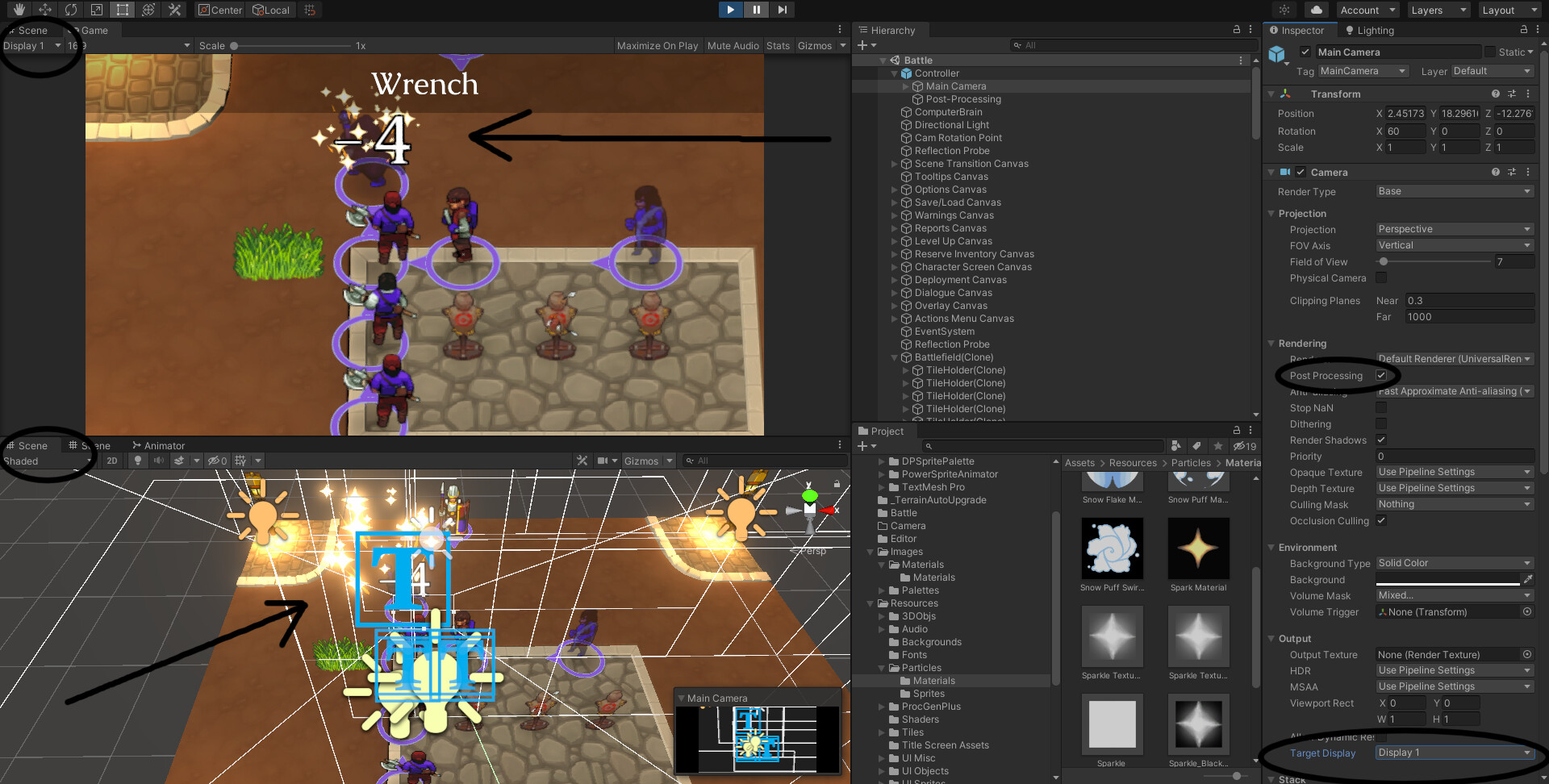Click the Mute Audio button

coord(733,45)
